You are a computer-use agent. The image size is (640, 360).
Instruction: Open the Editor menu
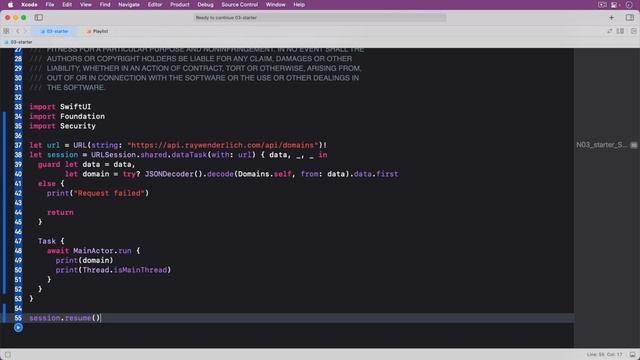tap(155, 4)
